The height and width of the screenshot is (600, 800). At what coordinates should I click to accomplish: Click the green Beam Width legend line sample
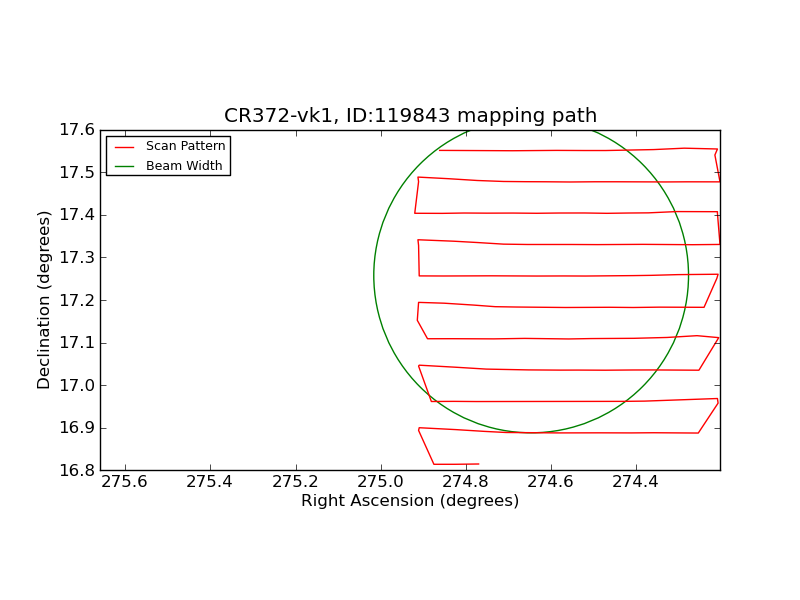coord(124,167)
